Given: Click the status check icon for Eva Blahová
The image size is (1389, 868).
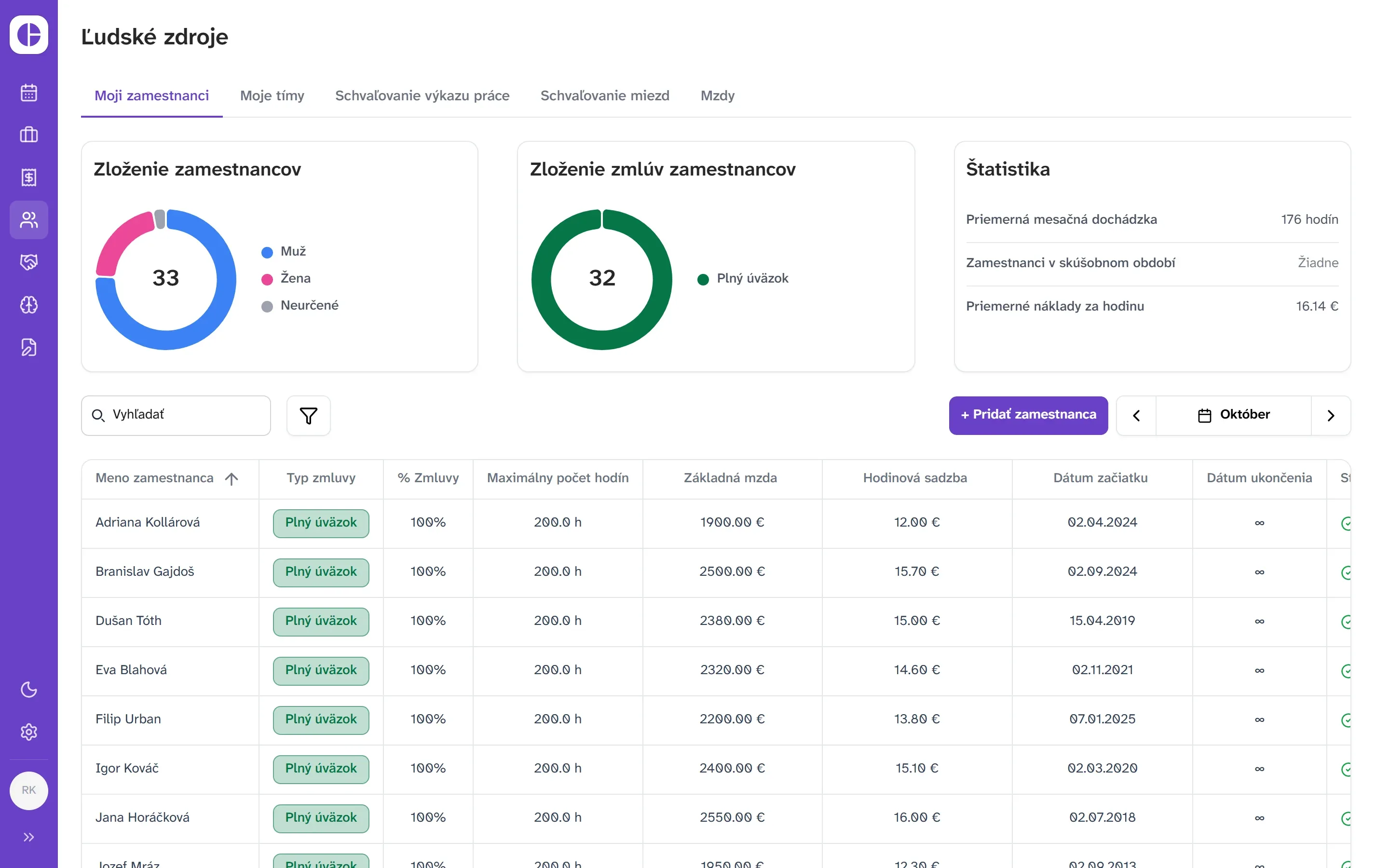Looking at the screenshot, I should [1346, 670].
